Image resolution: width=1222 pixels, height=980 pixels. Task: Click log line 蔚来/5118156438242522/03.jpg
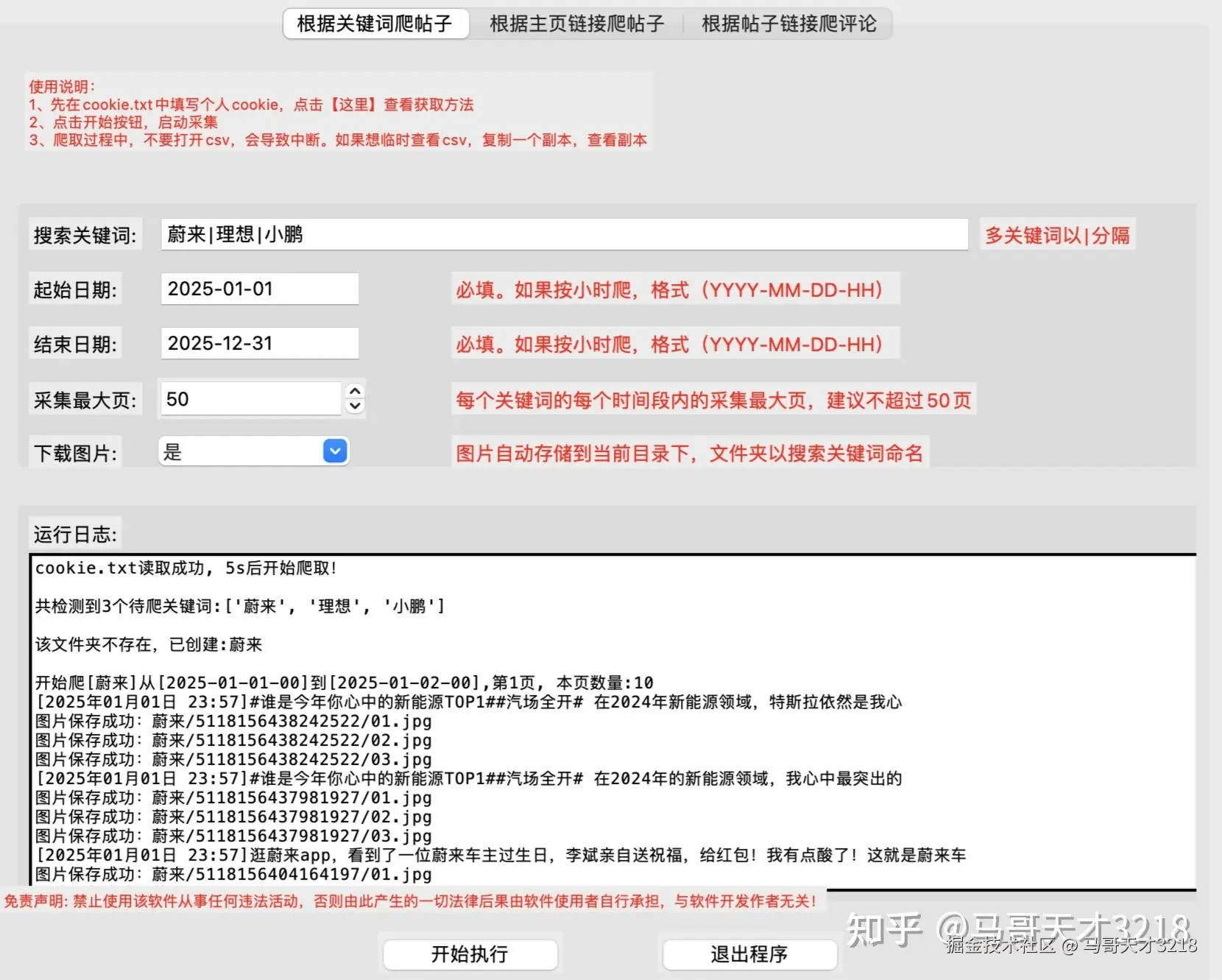(x=233, y=759)
